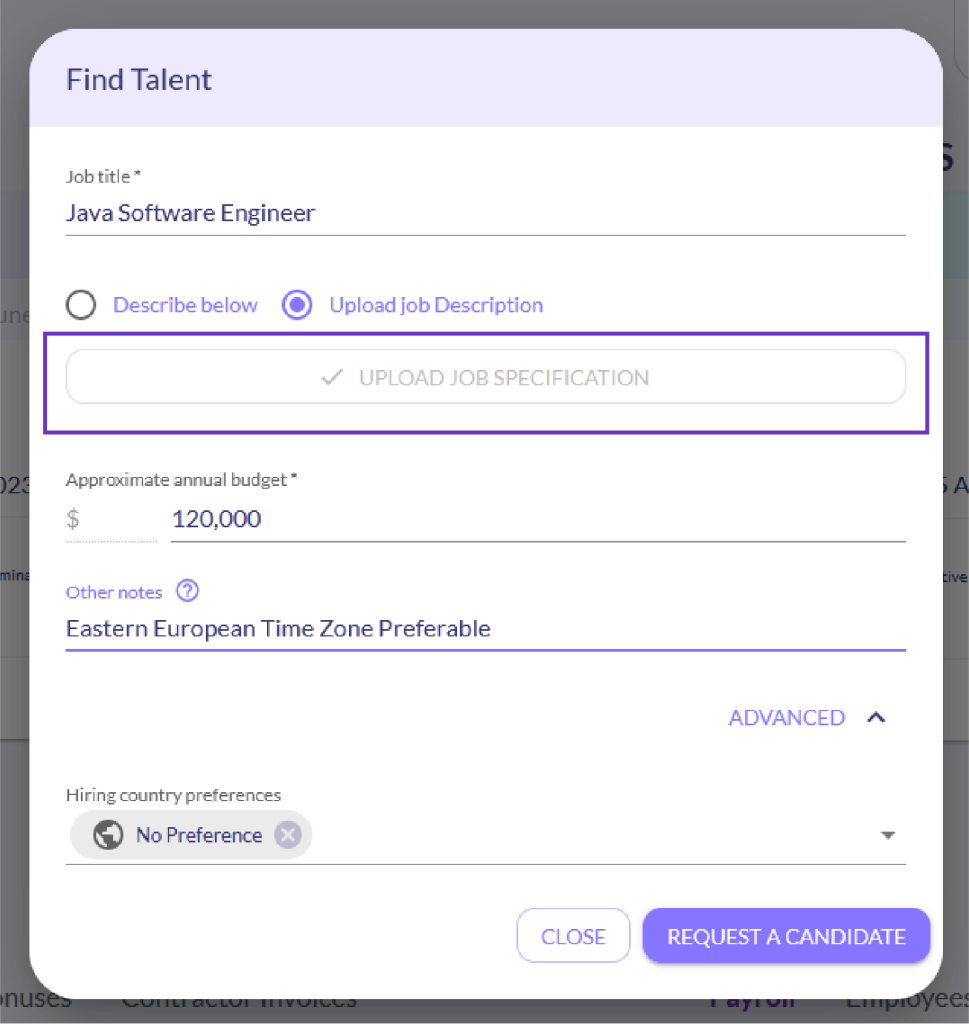Switch to the Payroll tab in background
The height and width of the screenshot is (1024, 969).
point(752,998)
